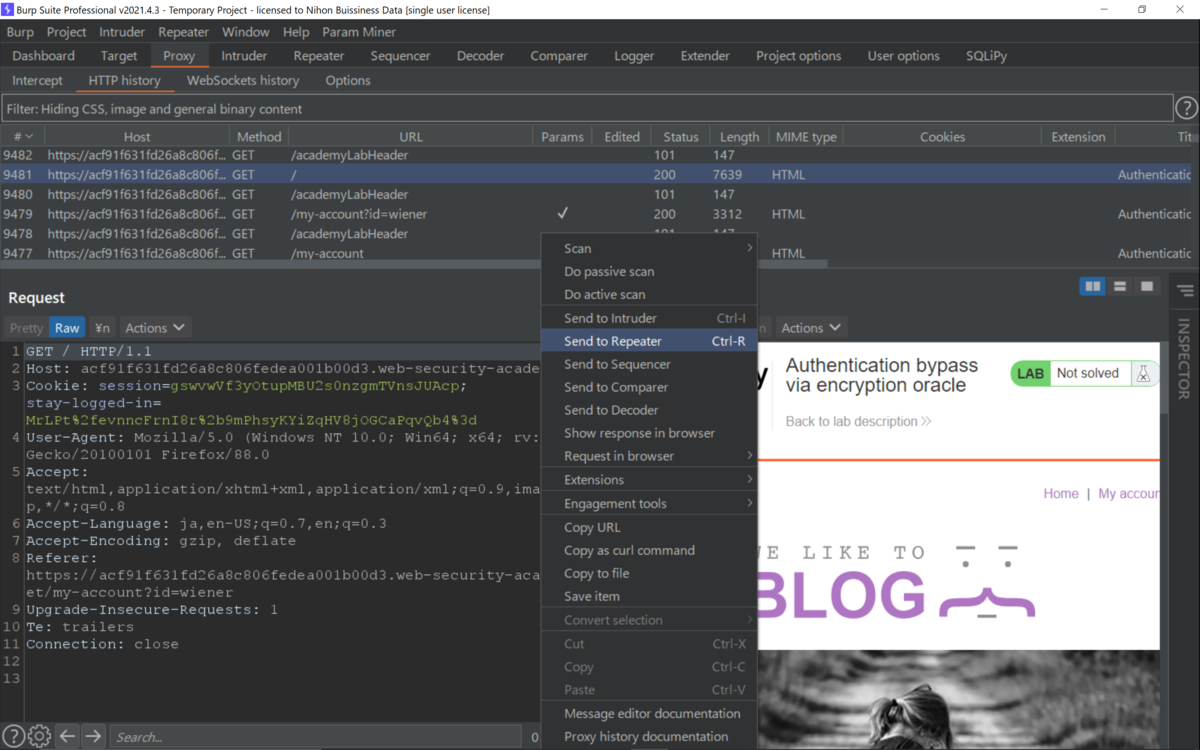Viewport: 1200px width, 750px height.
Task: Open Message editor documentation
Action: 648,714
